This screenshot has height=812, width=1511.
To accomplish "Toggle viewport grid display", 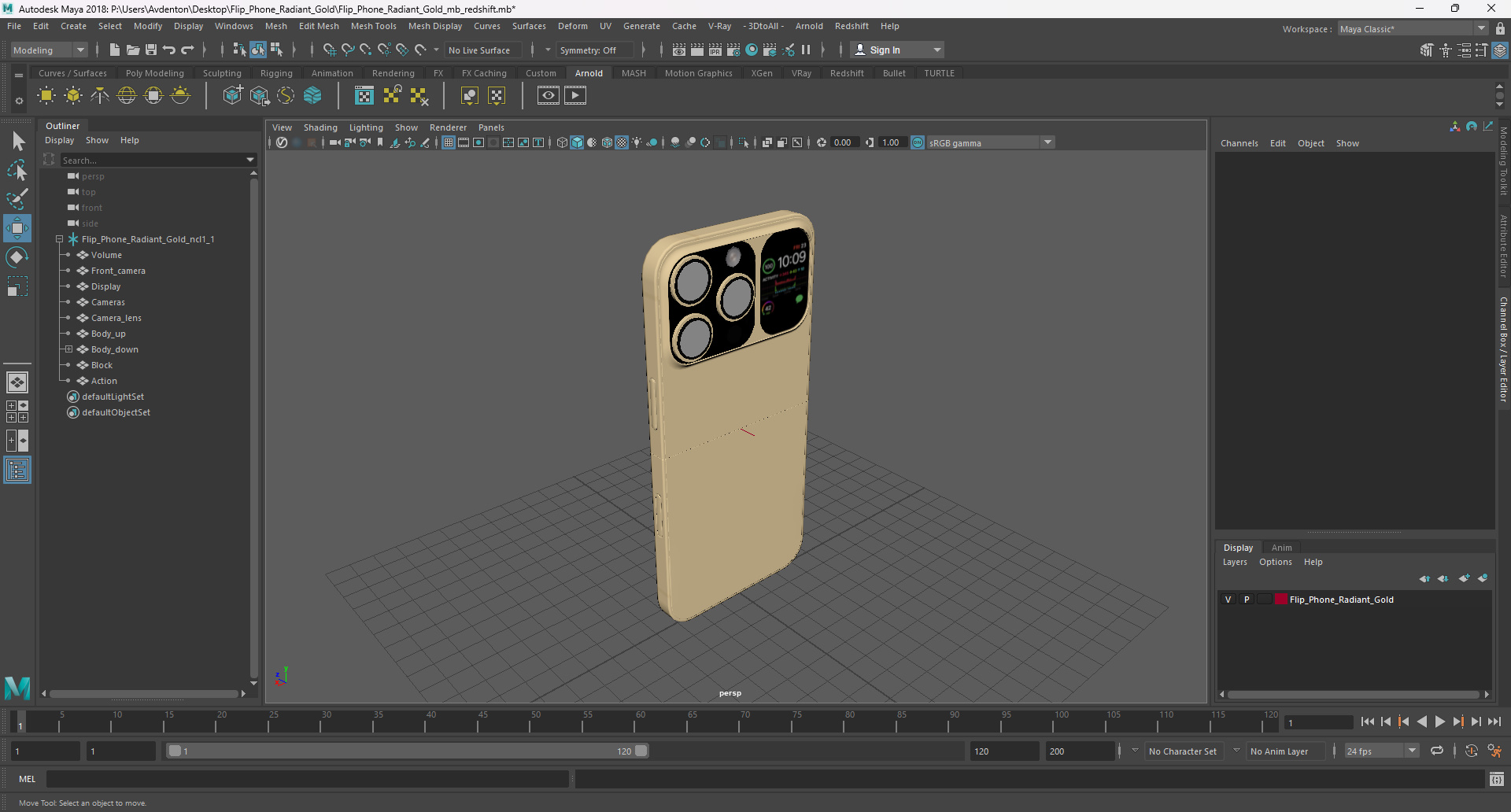I will tap(449, 142).
